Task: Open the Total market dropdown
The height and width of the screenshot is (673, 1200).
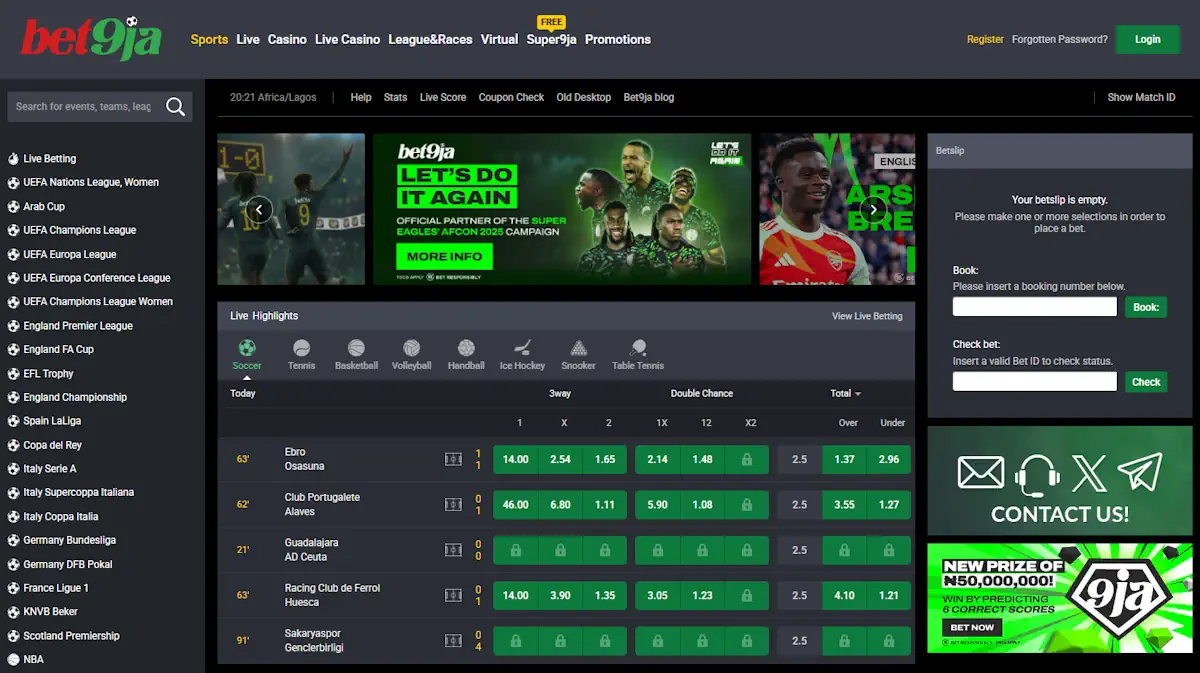Action: 846,393
